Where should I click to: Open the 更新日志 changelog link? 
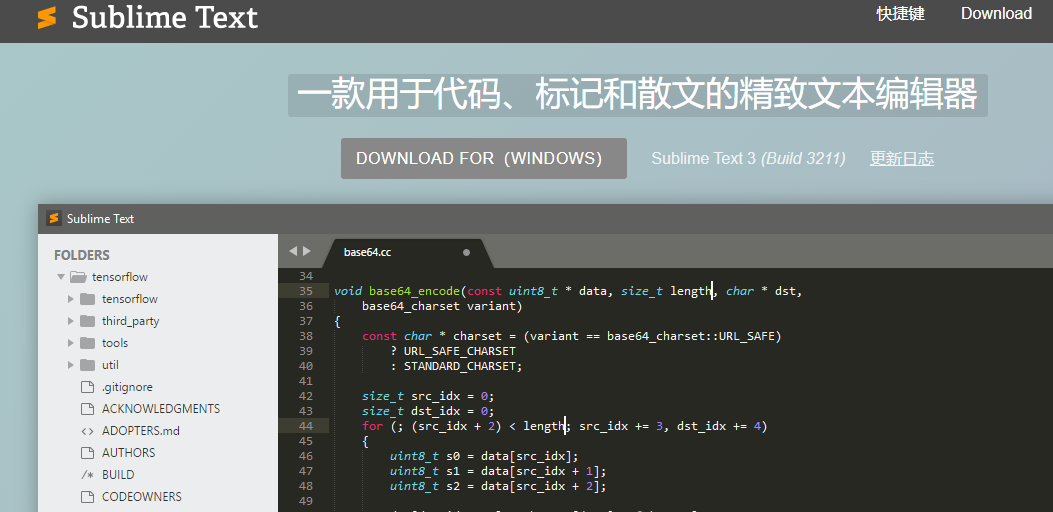point(901,159)
